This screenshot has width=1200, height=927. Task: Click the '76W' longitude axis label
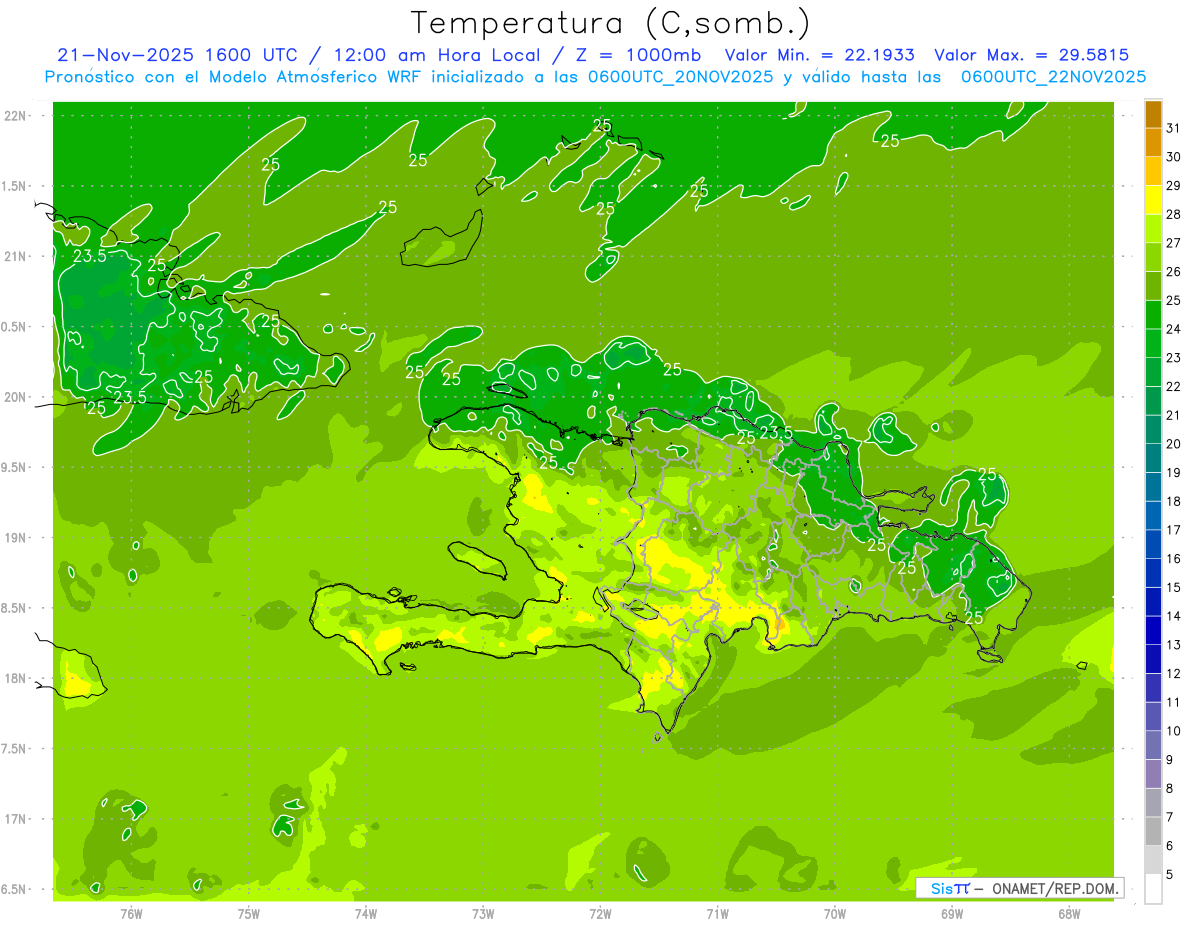pos(131,913)
